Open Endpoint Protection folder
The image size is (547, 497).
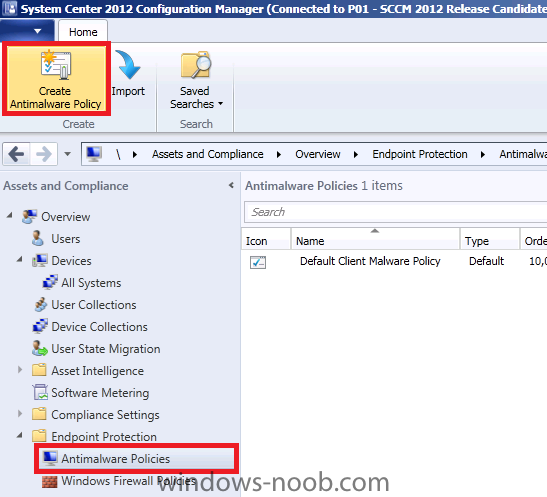104,437
